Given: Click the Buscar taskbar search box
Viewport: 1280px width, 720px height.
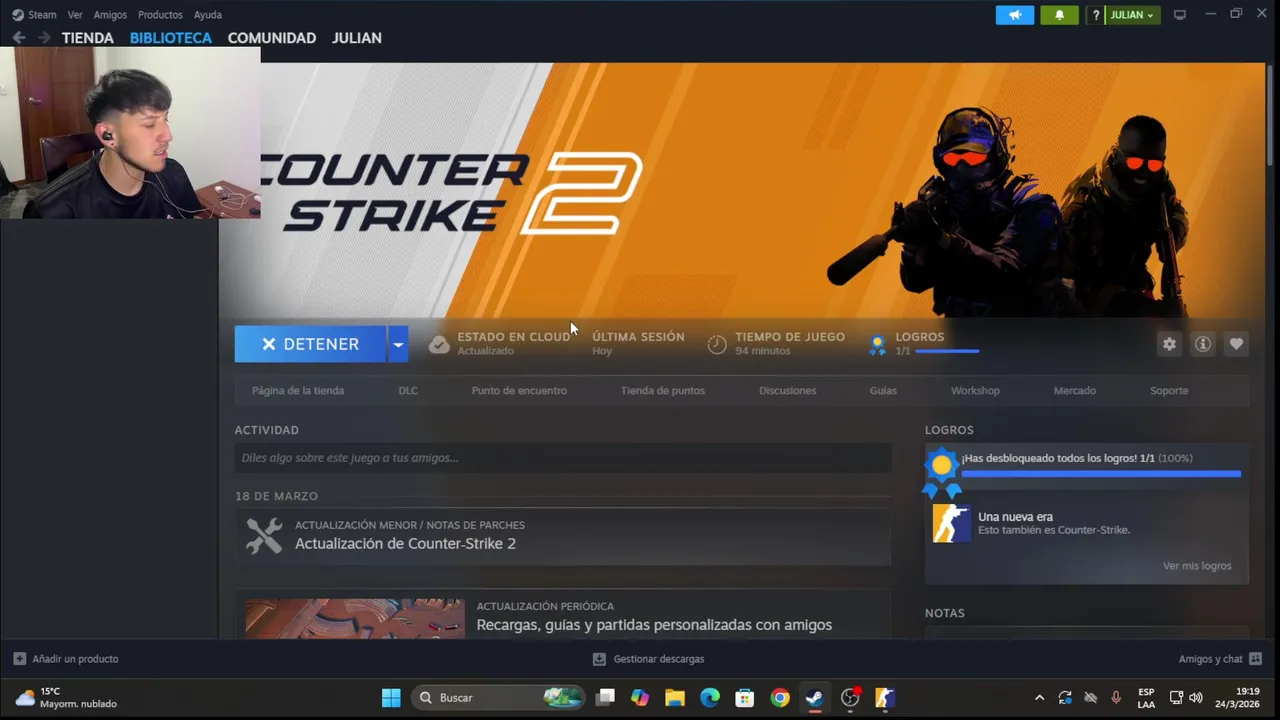Looking at the screenshot, I should click(x=498, y=698).
